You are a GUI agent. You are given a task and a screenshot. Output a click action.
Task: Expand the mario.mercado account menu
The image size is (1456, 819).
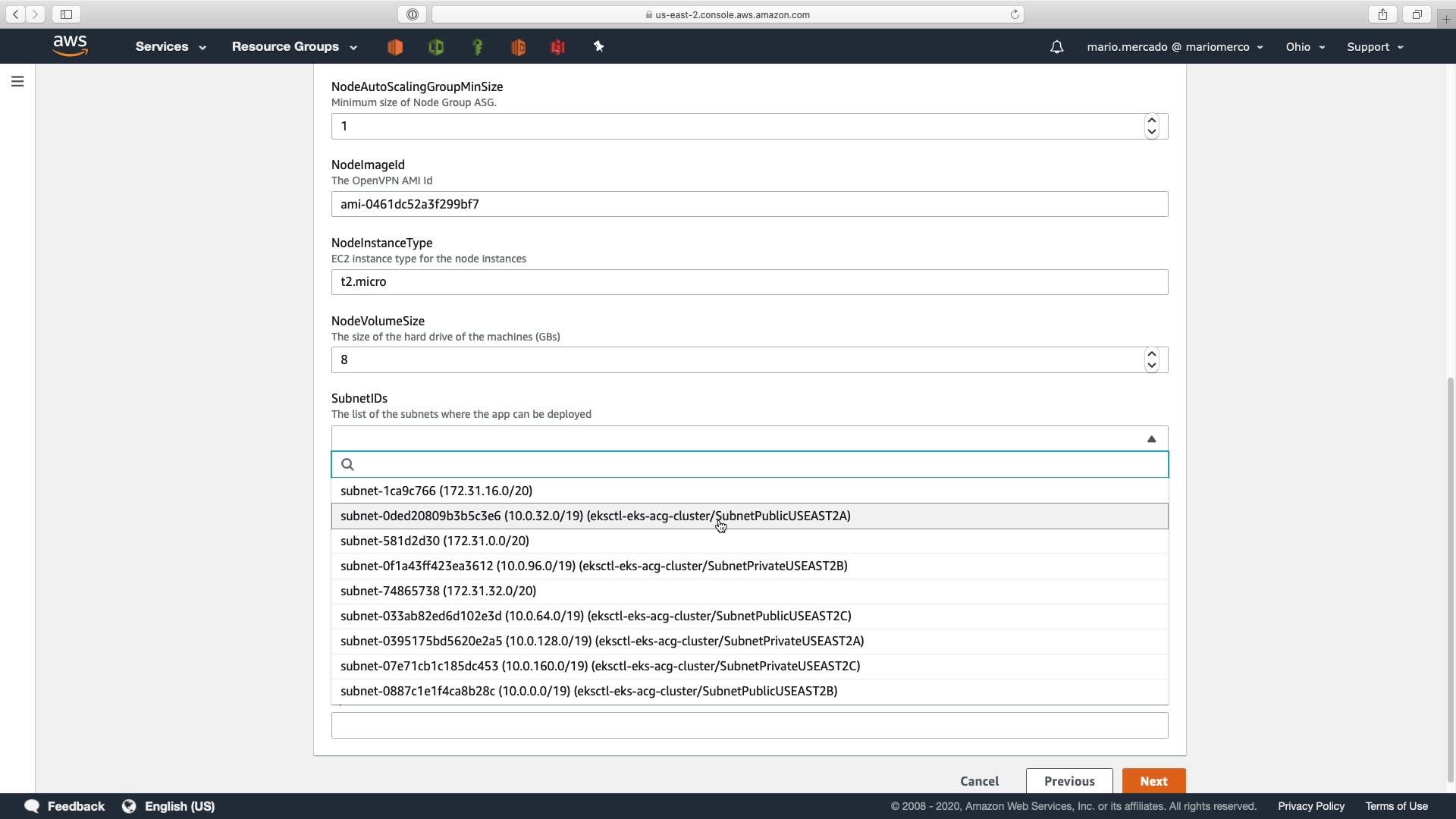click(1174, 47)
